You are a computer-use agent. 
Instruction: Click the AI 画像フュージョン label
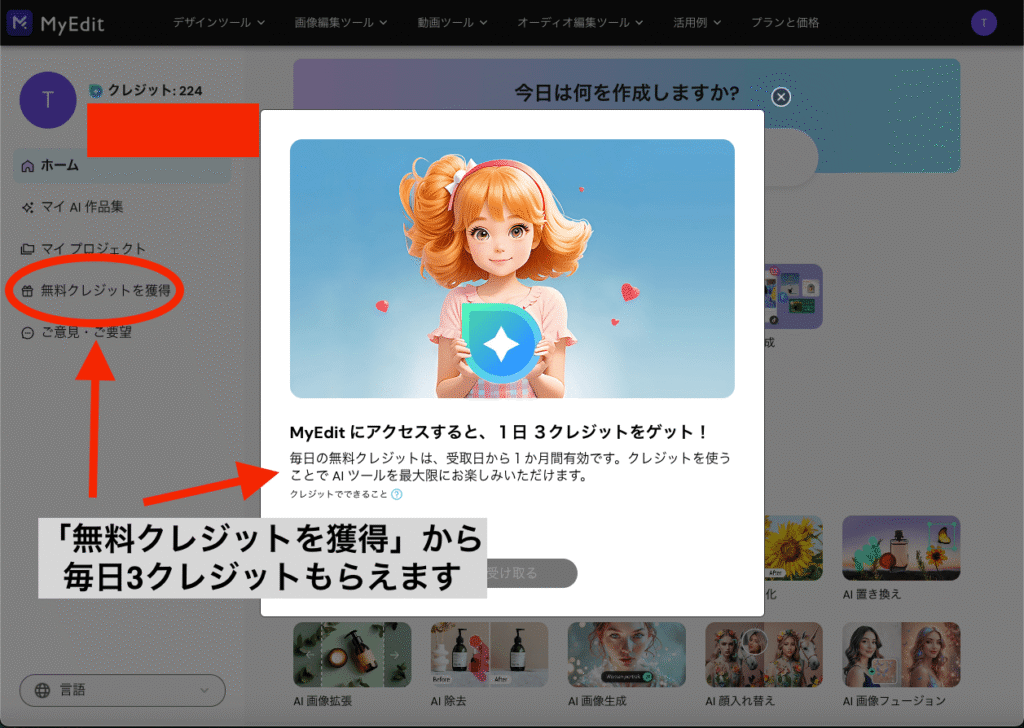pyautogui.click(x=893, y=701)
